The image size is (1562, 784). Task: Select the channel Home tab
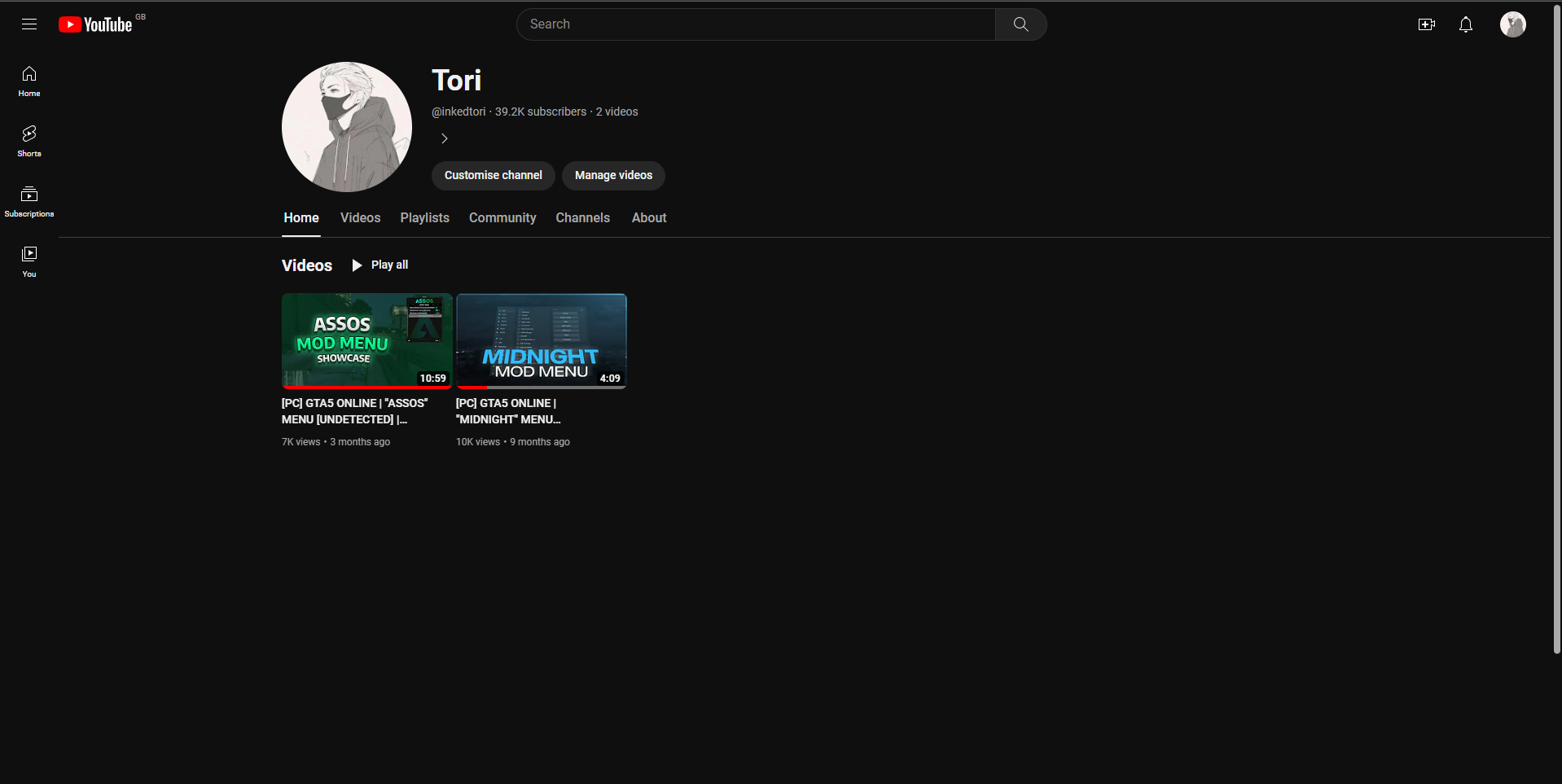tap(301, 218)
